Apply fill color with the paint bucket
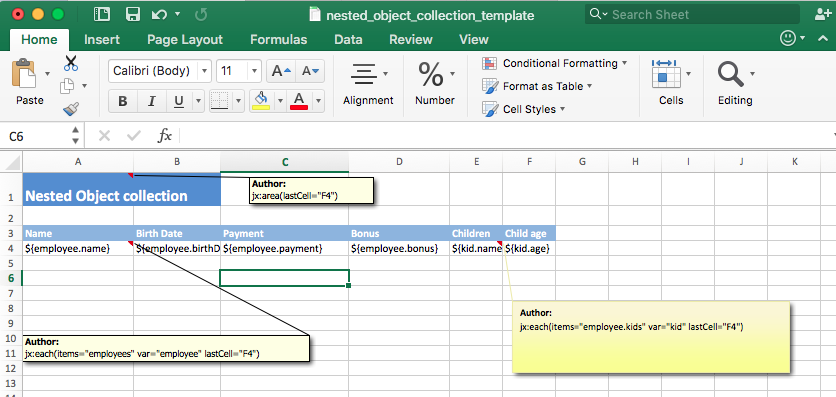This screenshot has width=836, height=397. [x=261, y=100]
